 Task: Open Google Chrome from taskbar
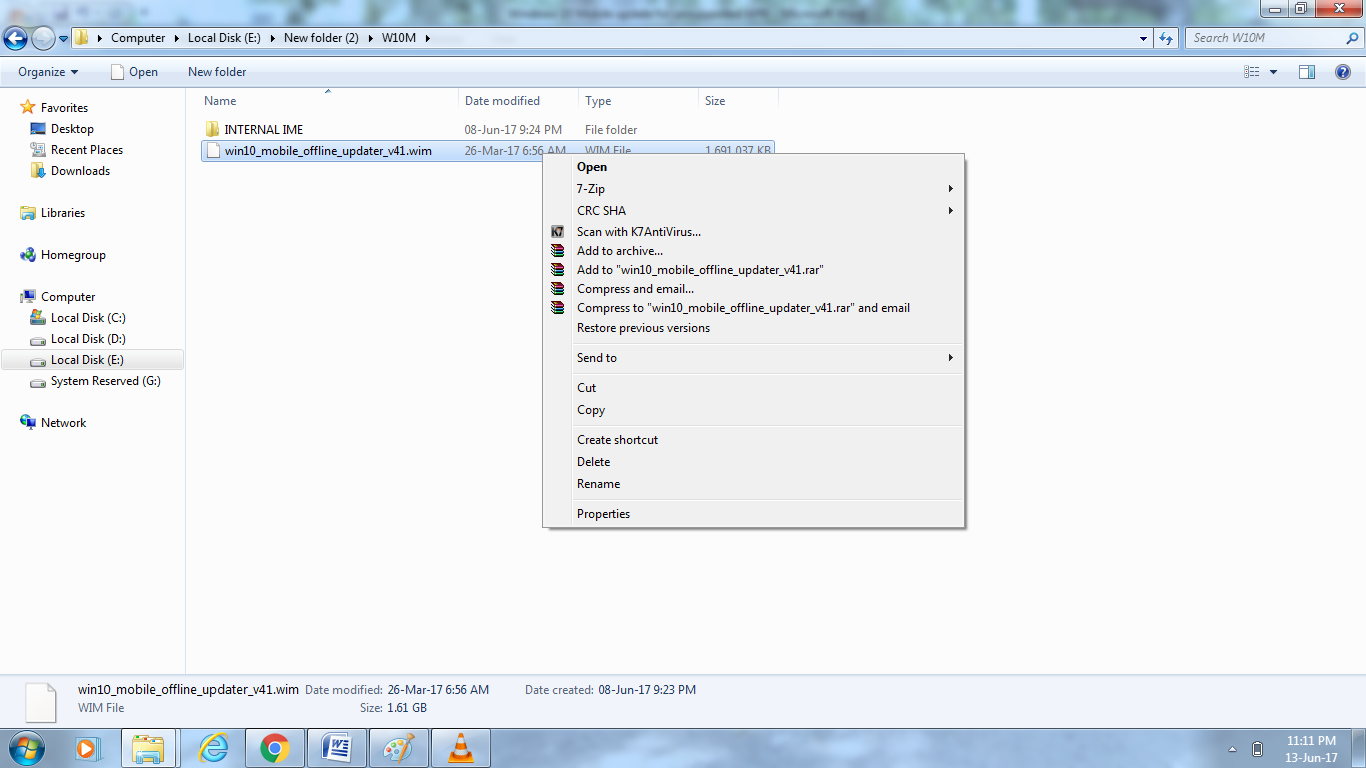(x=274, y=748)
